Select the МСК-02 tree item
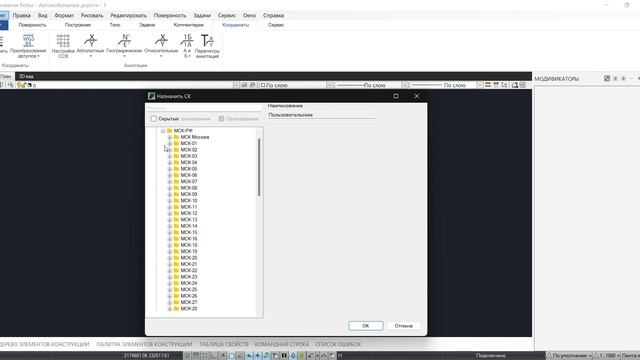 (x=189, y=150)
